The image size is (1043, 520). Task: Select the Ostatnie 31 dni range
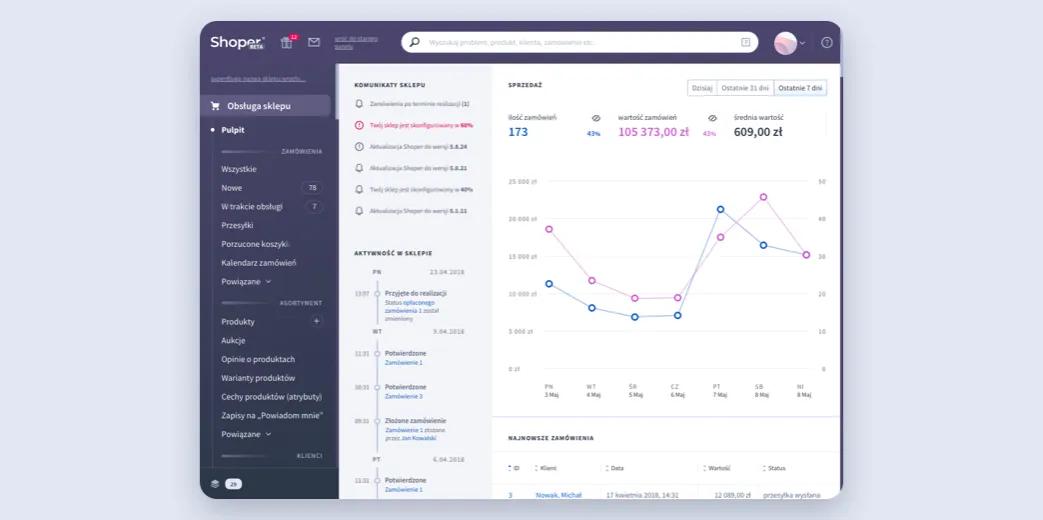[745, 88]
